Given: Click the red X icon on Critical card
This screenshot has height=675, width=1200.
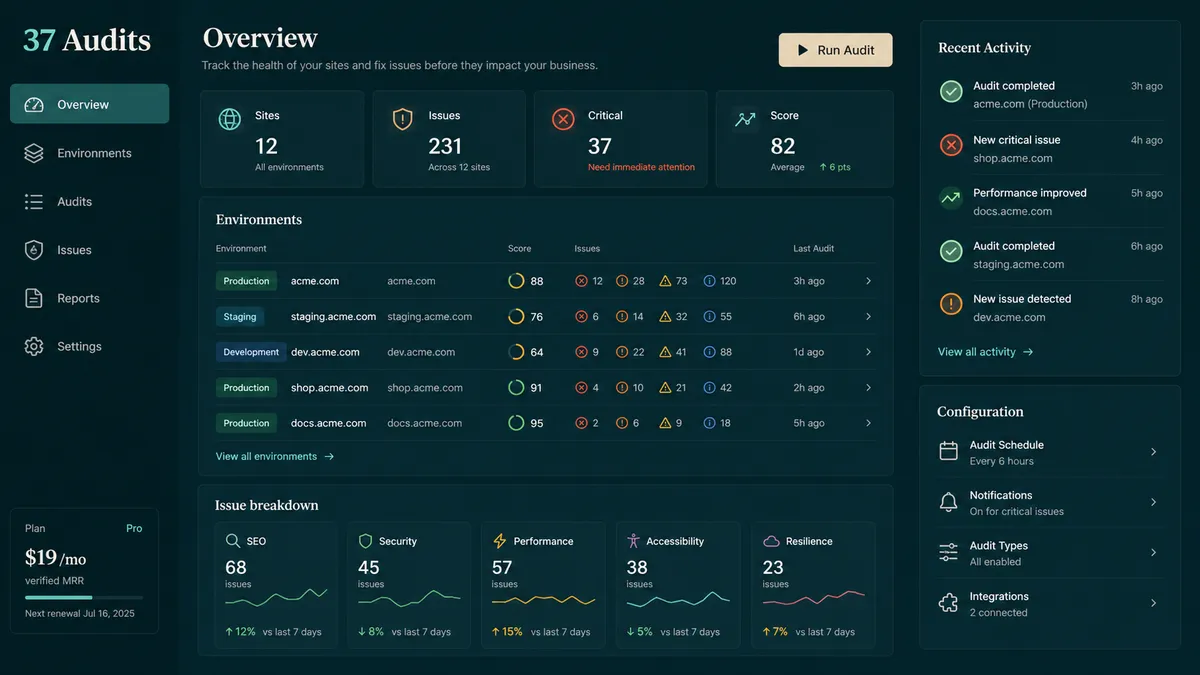Looking at the screenshot, I should tap(563, 119).
